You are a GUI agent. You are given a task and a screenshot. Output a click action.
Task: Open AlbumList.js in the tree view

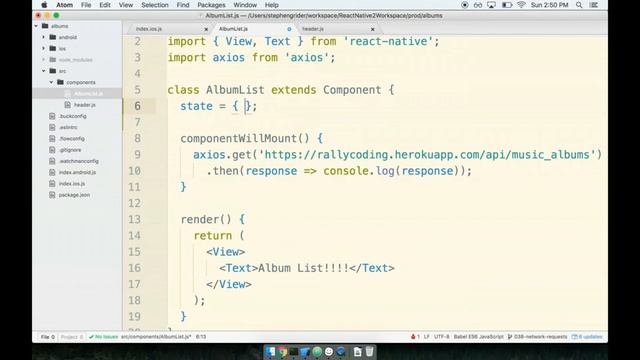click(x=88, y=93)
